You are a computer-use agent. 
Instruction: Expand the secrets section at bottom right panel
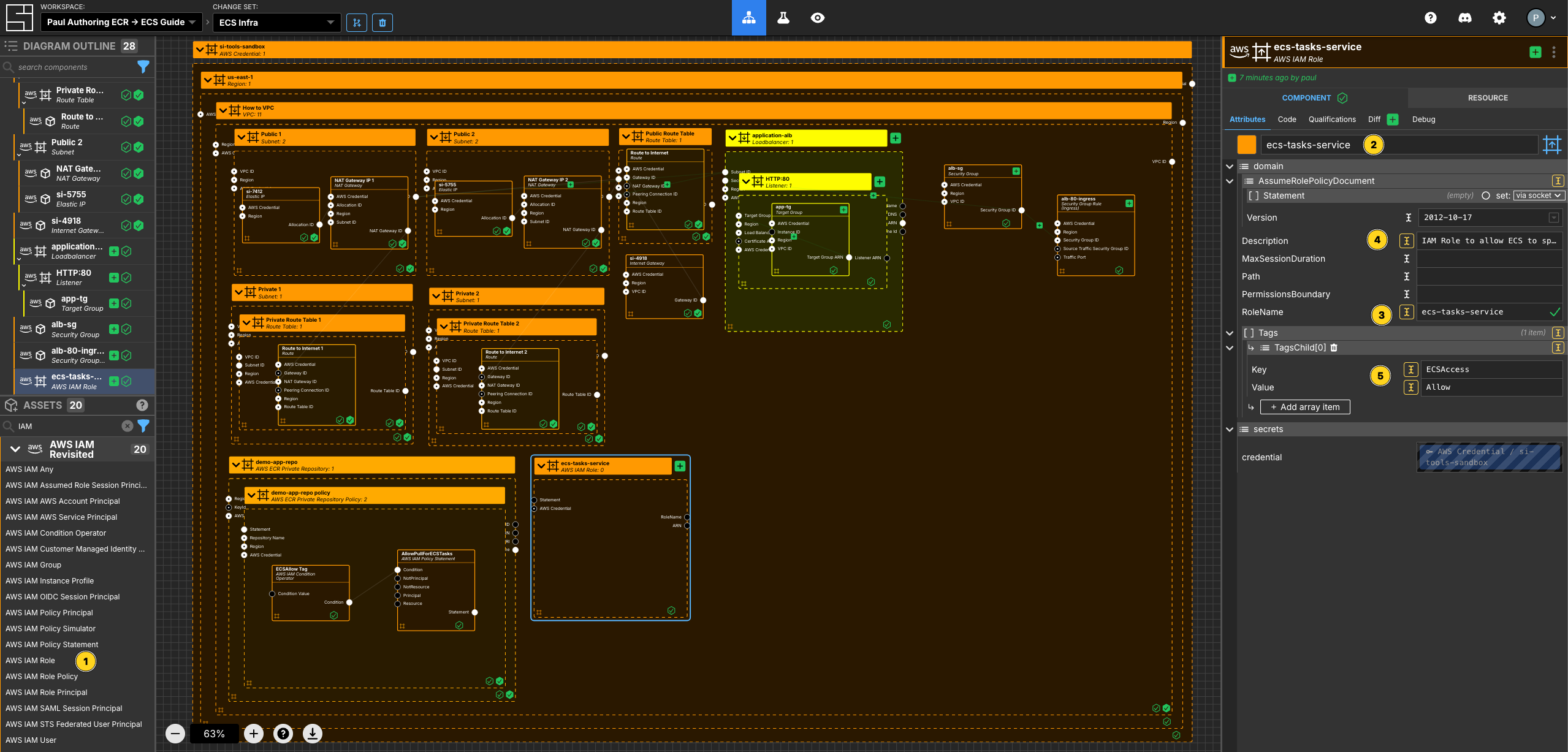pos(1232,429)
